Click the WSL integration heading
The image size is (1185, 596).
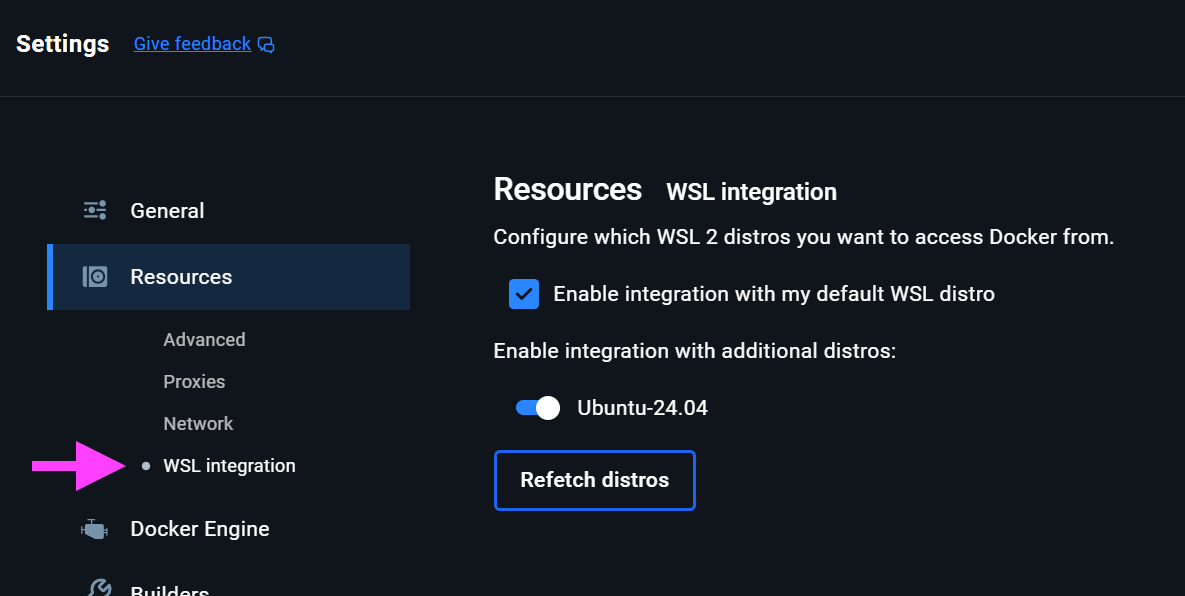pos(751,192)
